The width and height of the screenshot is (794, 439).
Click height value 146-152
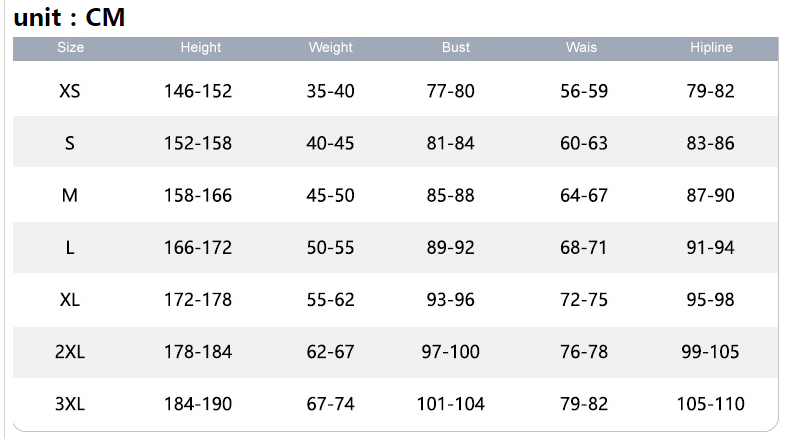coord(198,91)
